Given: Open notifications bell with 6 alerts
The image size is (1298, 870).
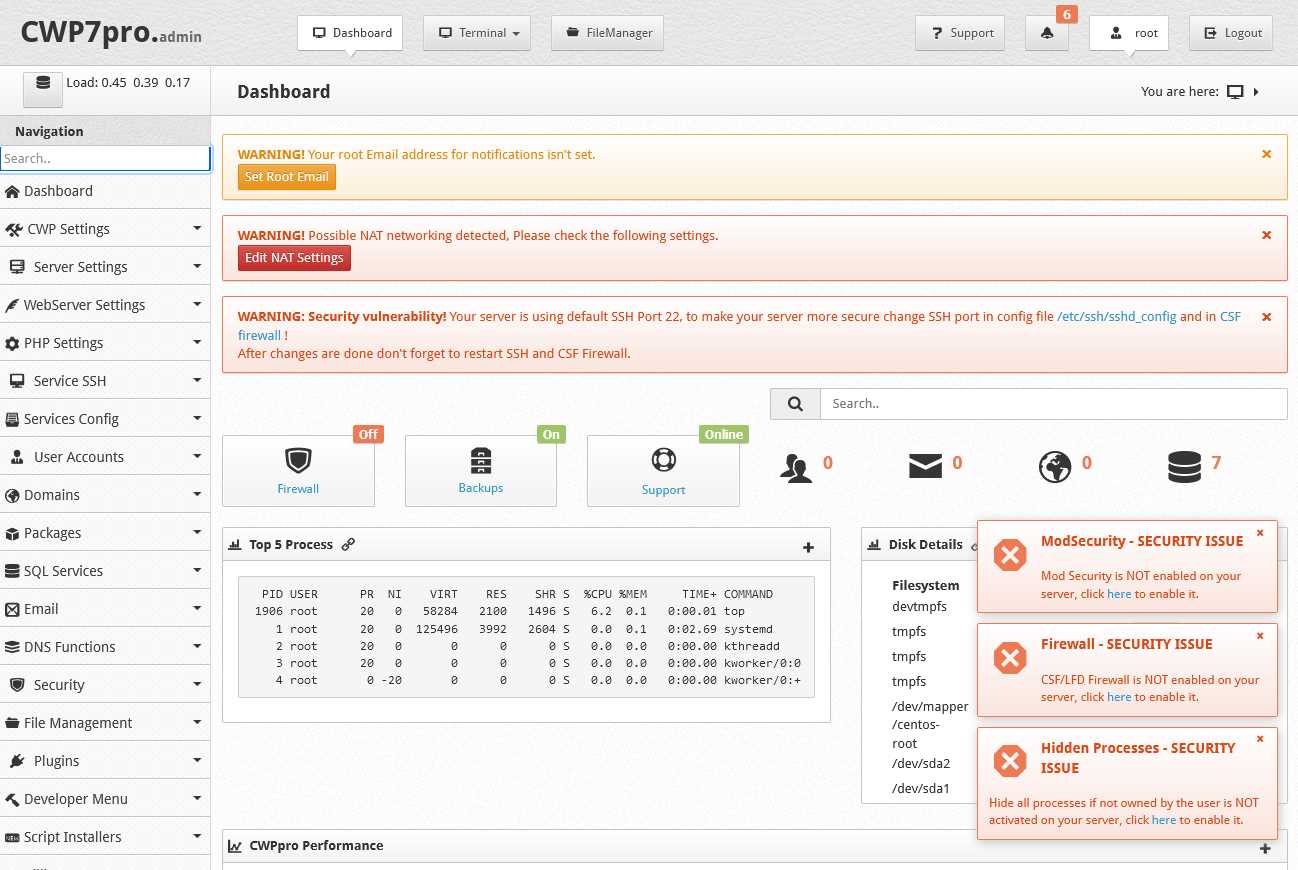Looking at the screenshot, I should (x=1047, y=33).
